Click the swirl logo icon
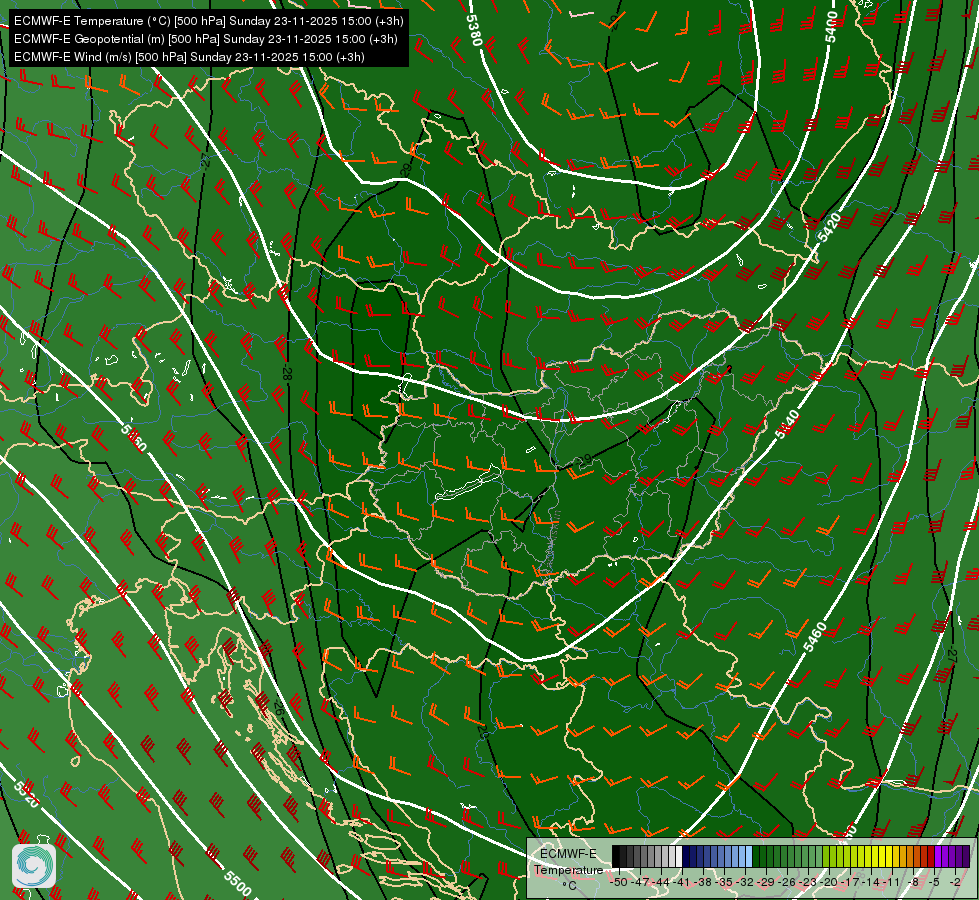 pos(34,866)
